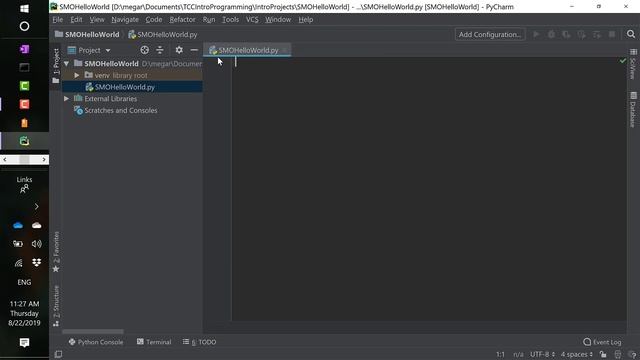Click SMOHelloWorld.py breadcrumb in navigation bar
640x360 pixels.
163,35
